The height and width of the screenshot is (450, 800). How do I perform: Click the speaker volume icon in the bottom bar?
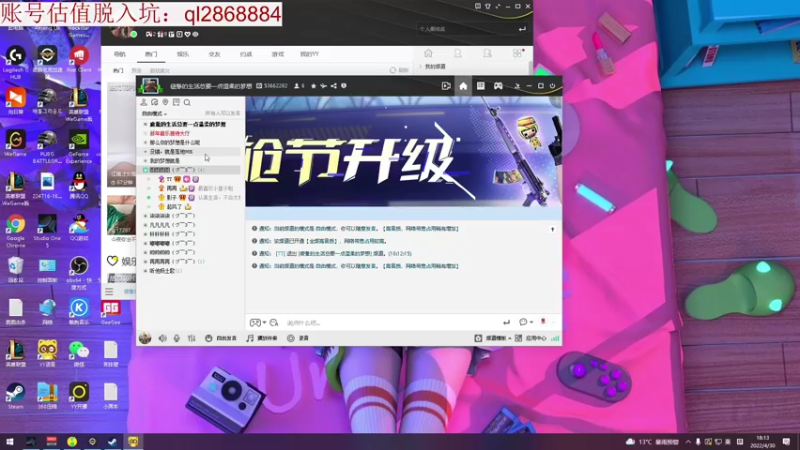[x=162, y=338]
